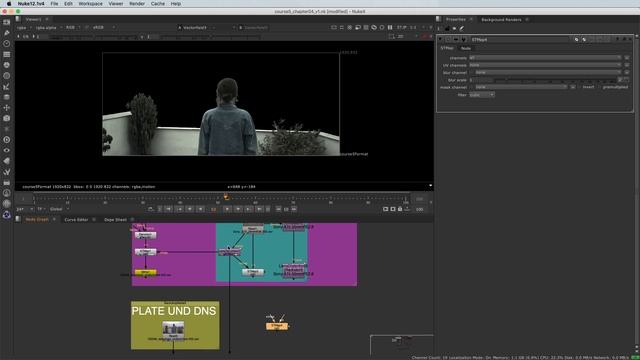Enable the blur channel checkbox

[471, 72]
